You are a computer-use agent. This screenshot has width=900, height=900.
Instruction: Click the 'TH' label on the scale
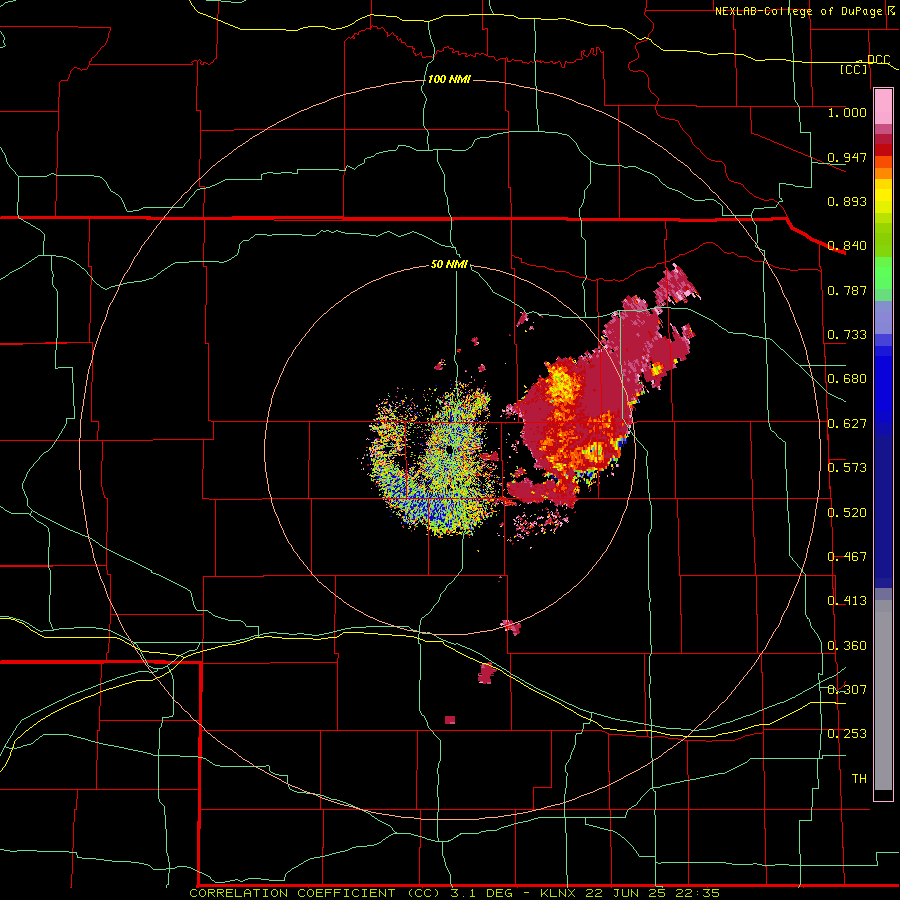tap(859, 779)
